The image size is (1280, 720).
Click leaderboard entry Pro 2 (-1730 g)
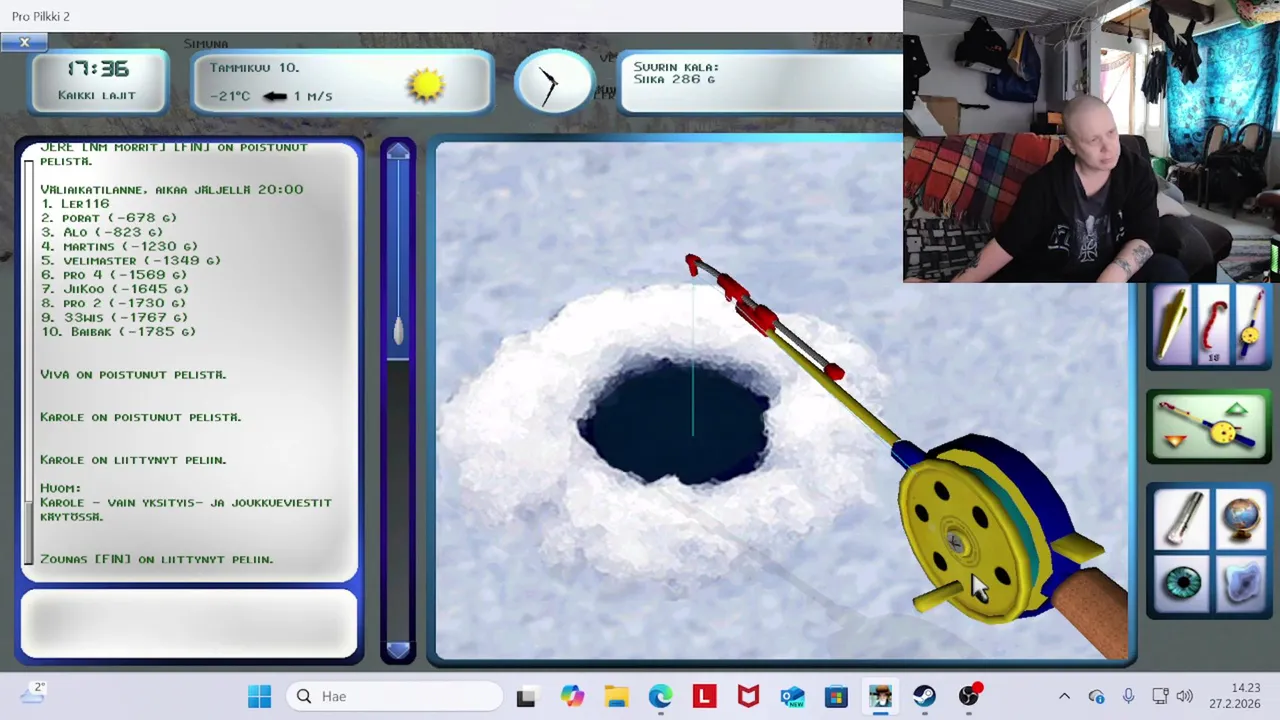(x=114, y=303)
